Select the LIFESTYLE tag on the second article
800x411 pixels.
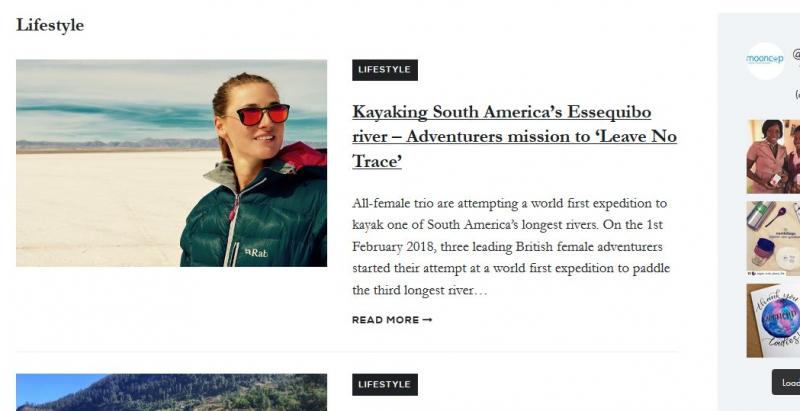[384, 384]
